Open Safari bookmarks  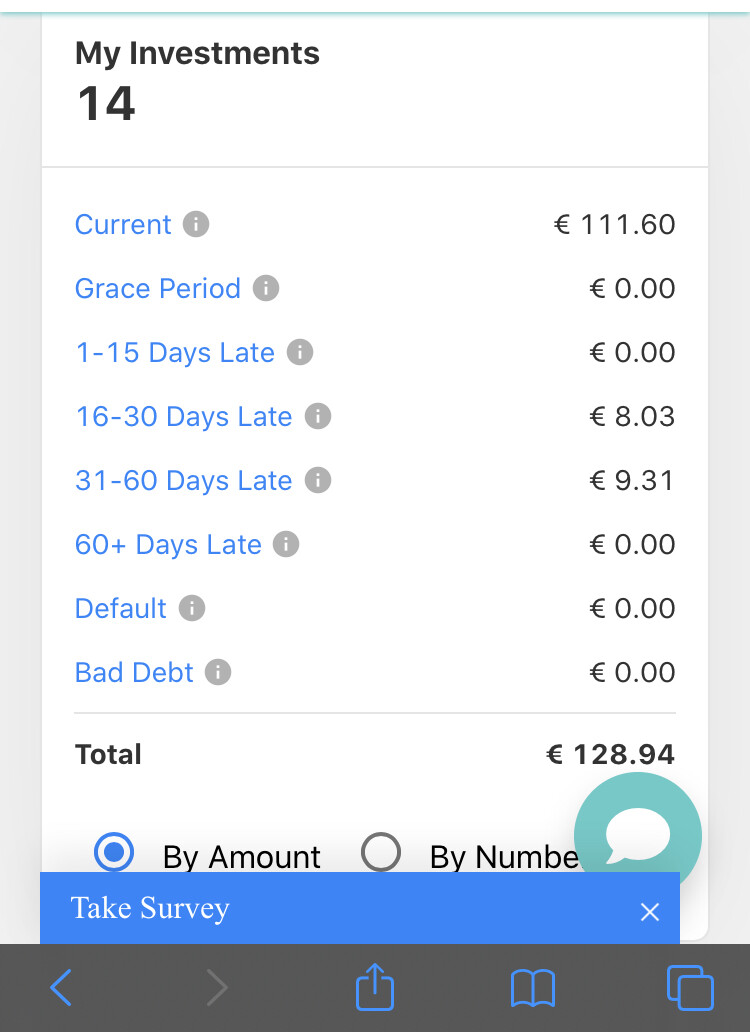tap(533, 988)
